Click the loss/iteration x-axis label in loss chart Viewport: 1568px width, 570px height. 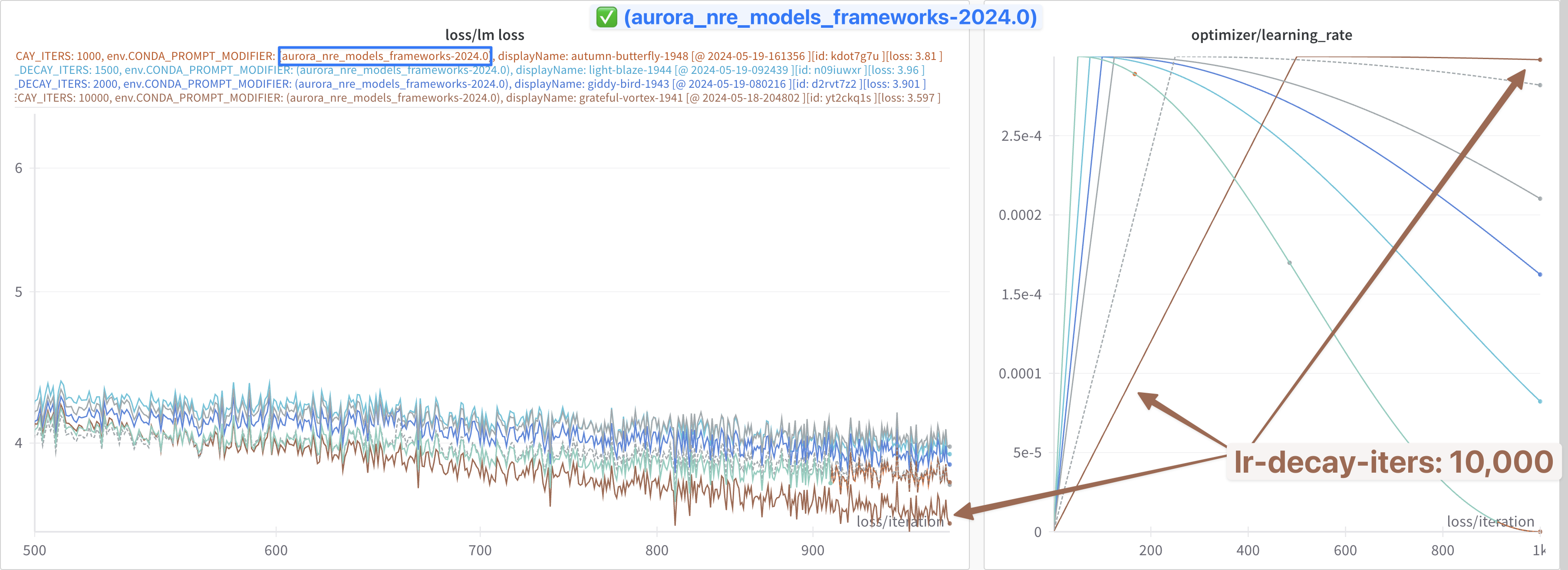coord(899,522)
